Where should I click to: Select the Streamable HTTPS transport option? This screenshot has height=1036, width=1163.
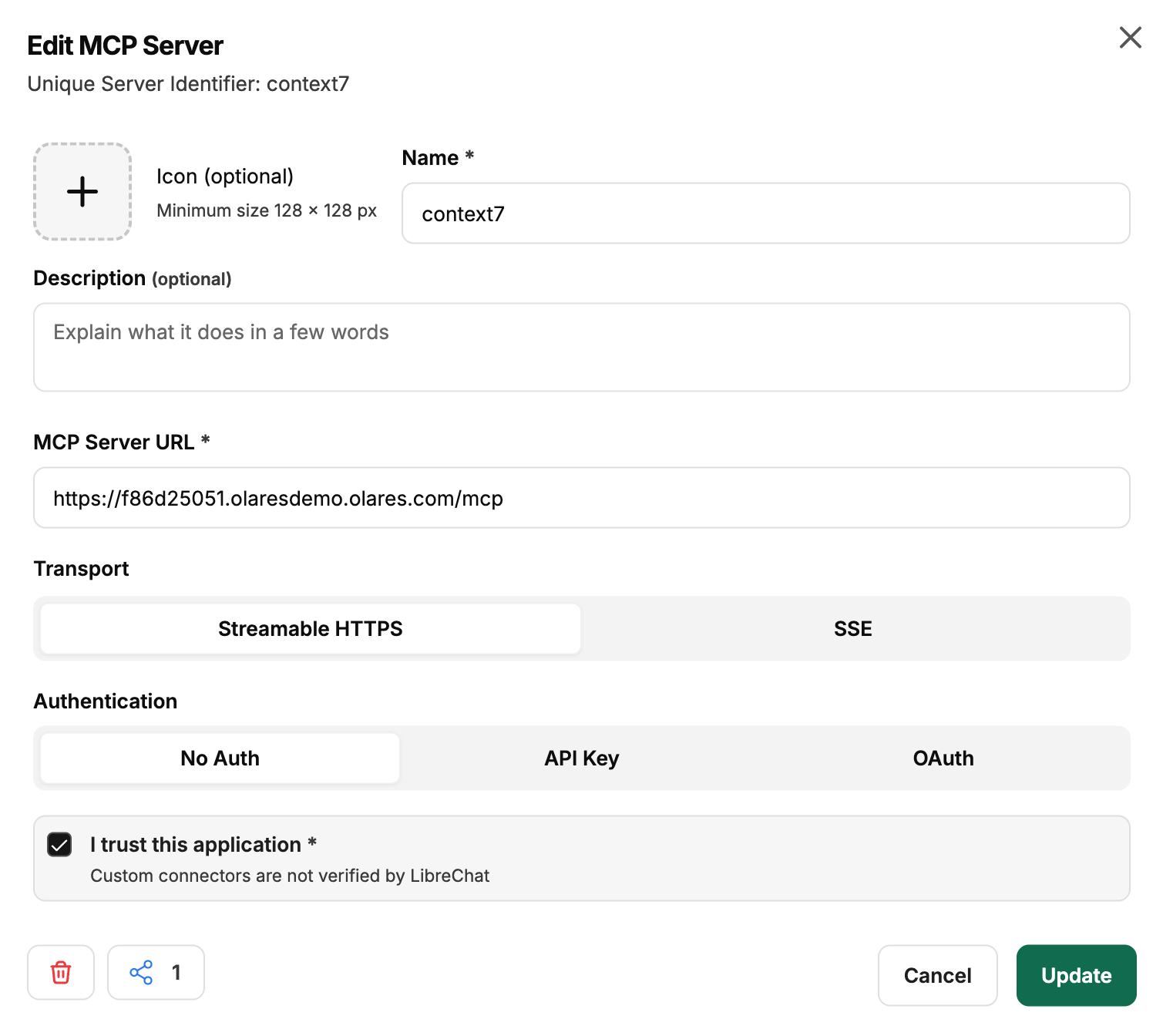[308, 628]
